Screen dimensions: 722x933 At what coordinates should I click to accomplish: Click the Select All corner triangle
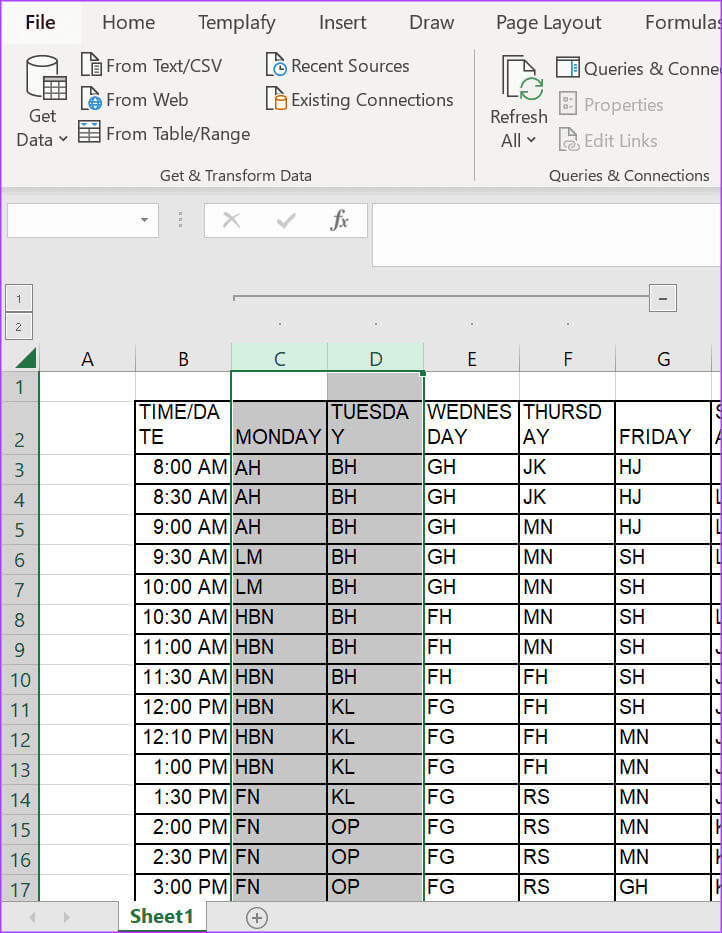[25, 359]
